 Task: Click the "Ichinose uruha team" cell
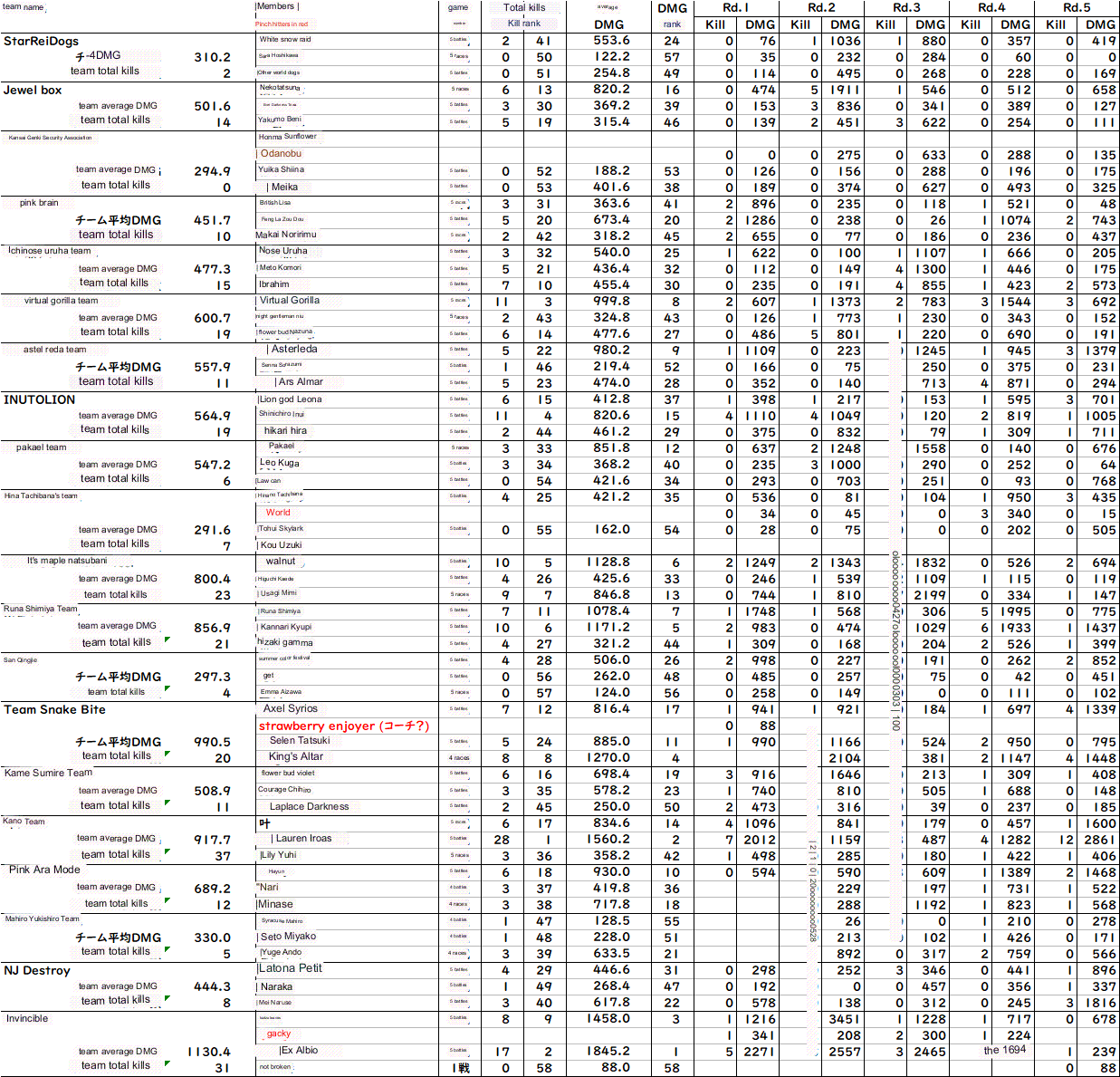50,251
